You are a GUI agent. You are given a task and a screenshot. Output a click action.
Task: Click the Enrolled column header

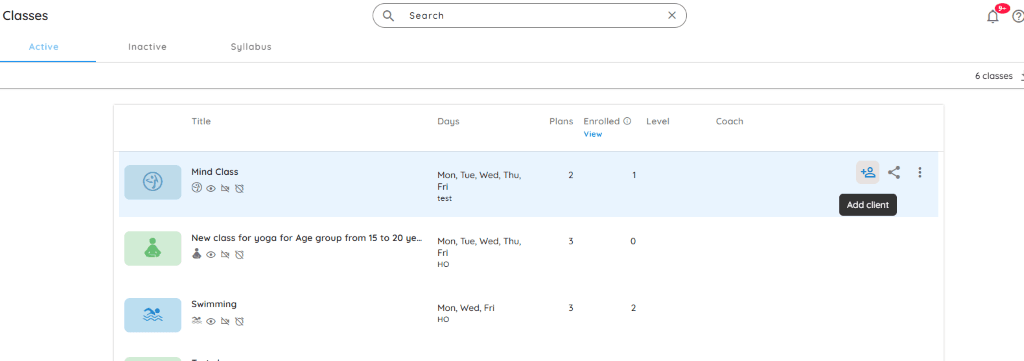pyautogui.click(x=601, y=121)
